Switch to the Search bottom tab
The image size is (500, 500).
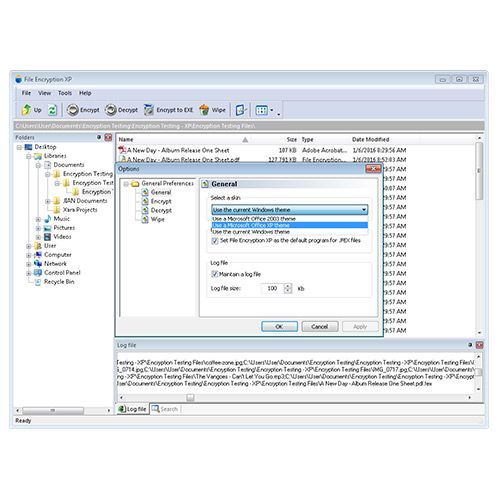165,409
